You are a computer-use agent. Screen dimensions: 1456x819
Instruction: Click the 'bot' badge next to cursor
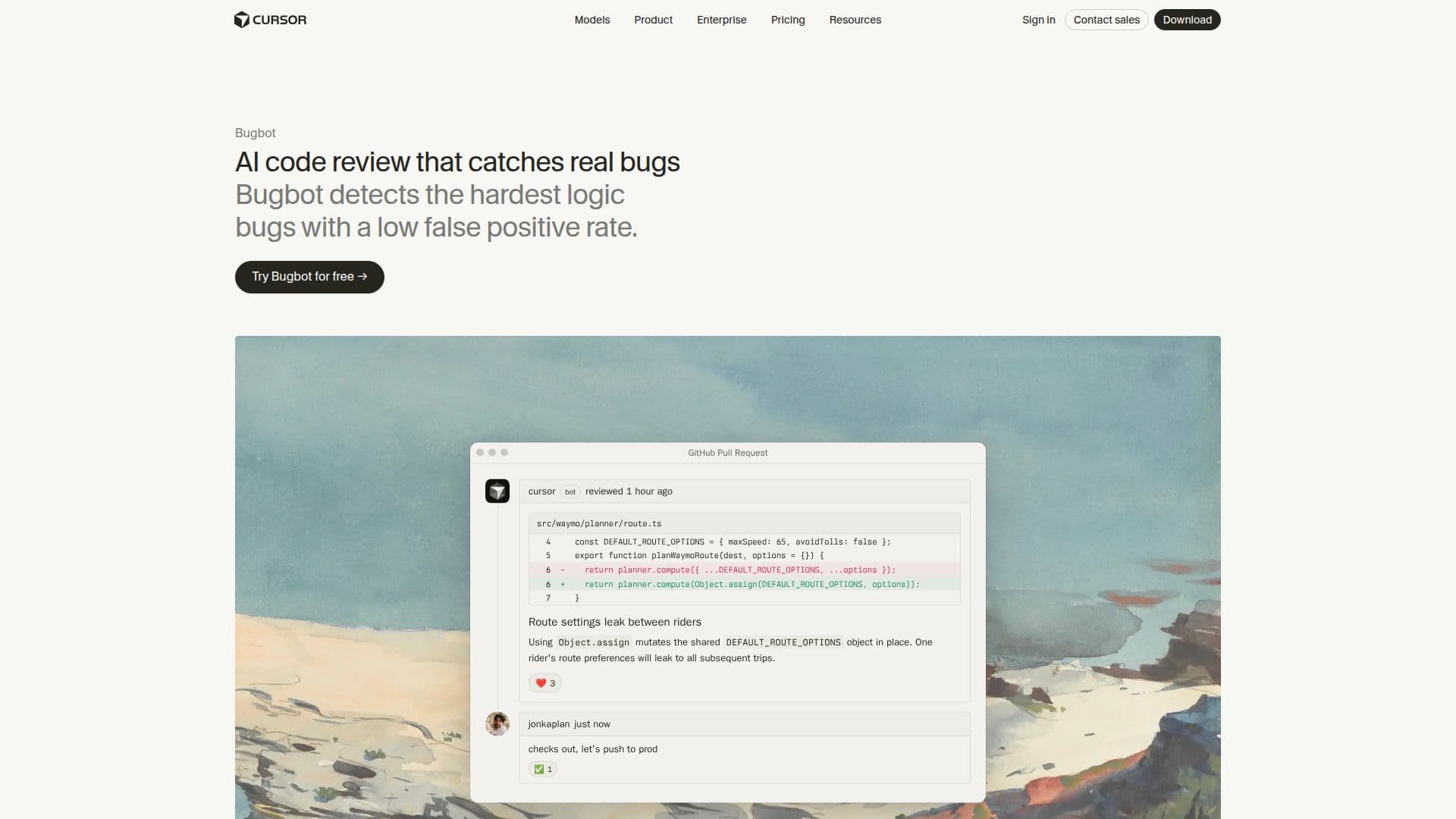(570, 491)
